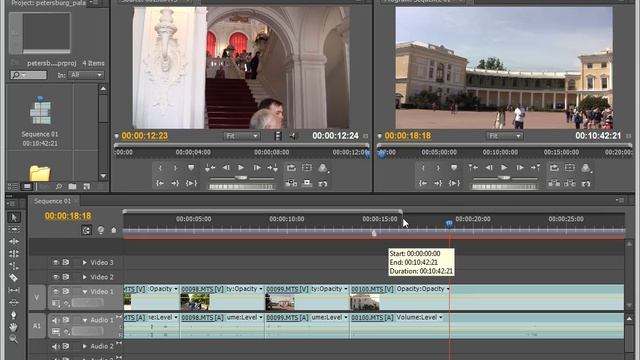Open the In: All dropdown

(86, 75)
